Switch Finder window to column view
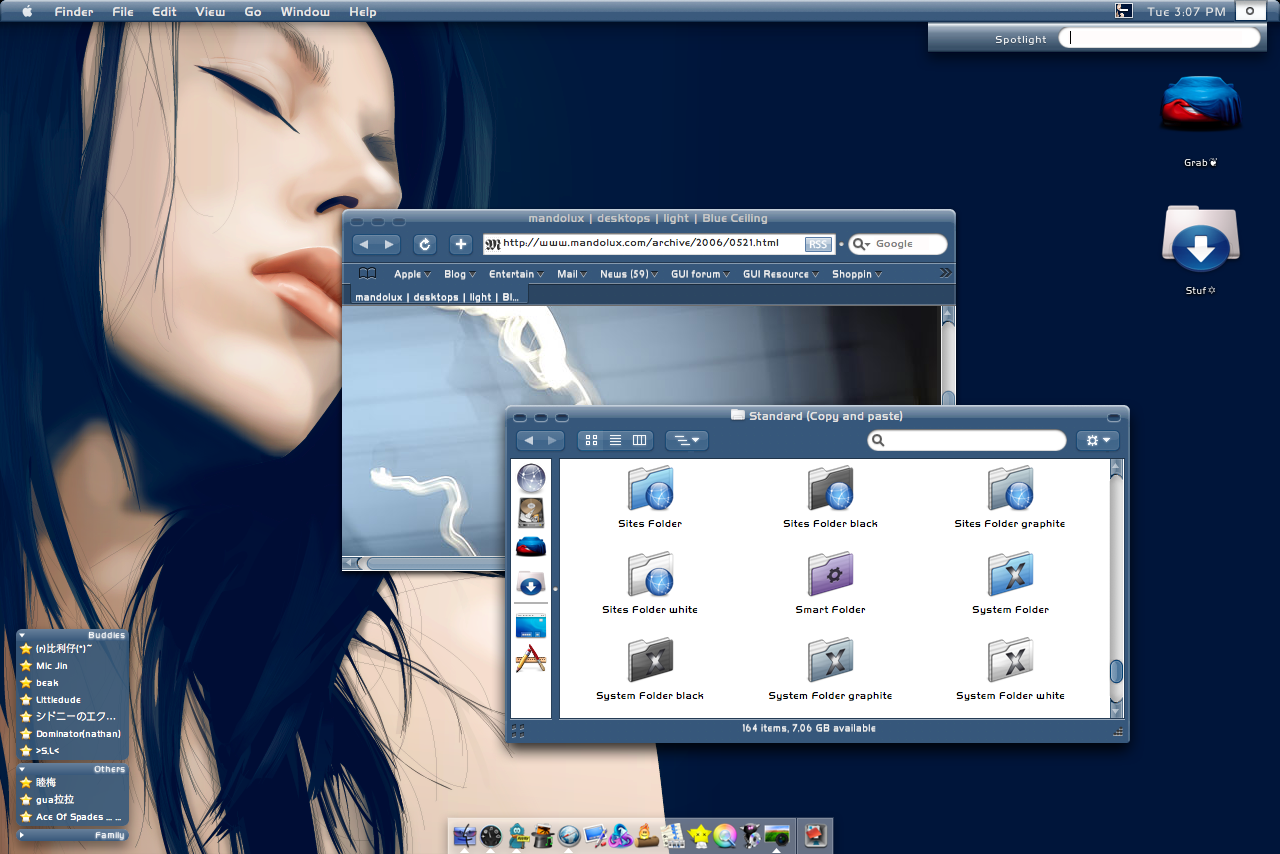The image size is (1280, 854). (640, 440)
